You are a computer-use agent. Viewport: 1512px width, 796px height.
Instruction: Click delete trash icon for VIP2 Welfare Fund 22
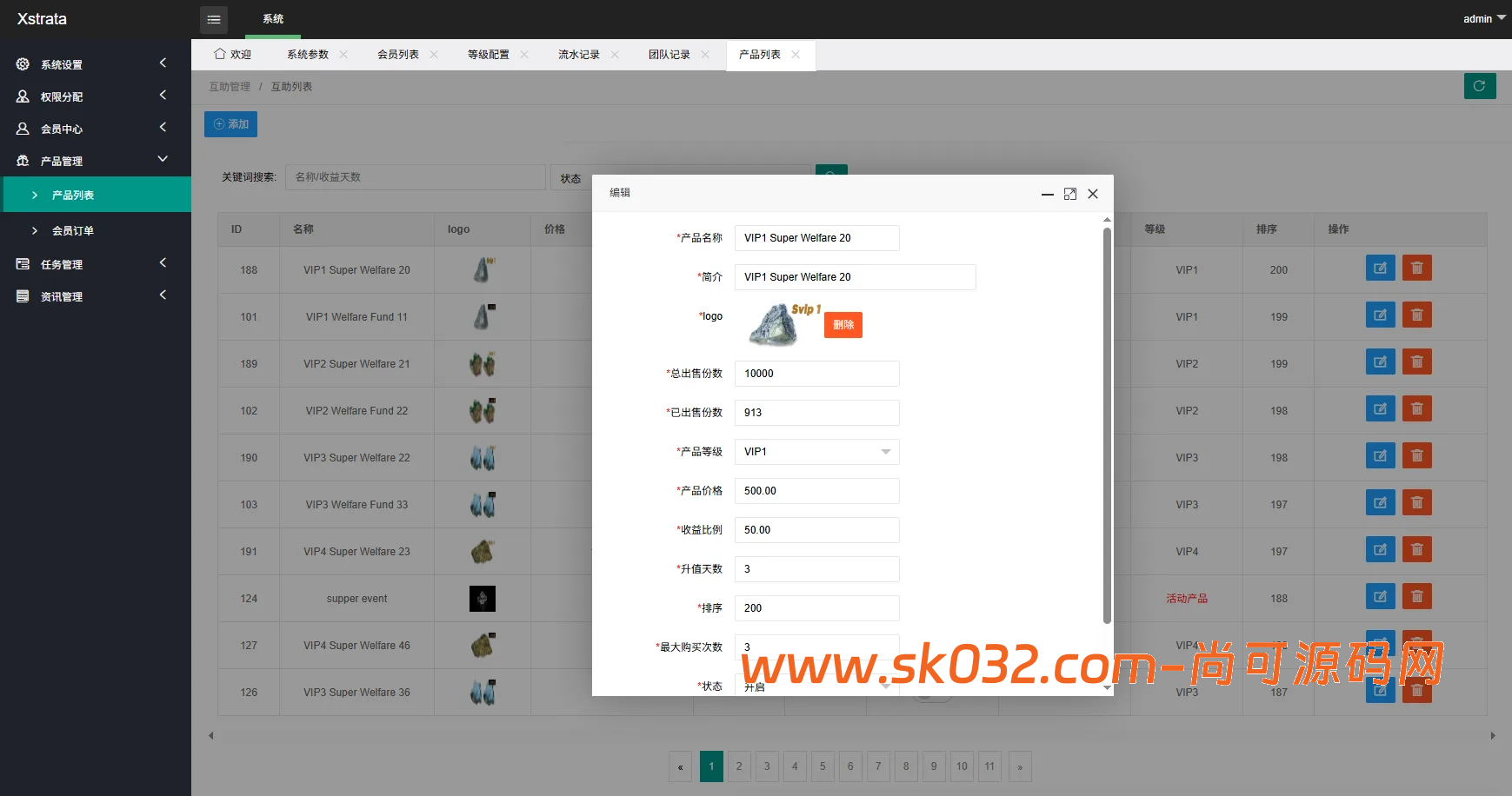(x=1416, y=409)
